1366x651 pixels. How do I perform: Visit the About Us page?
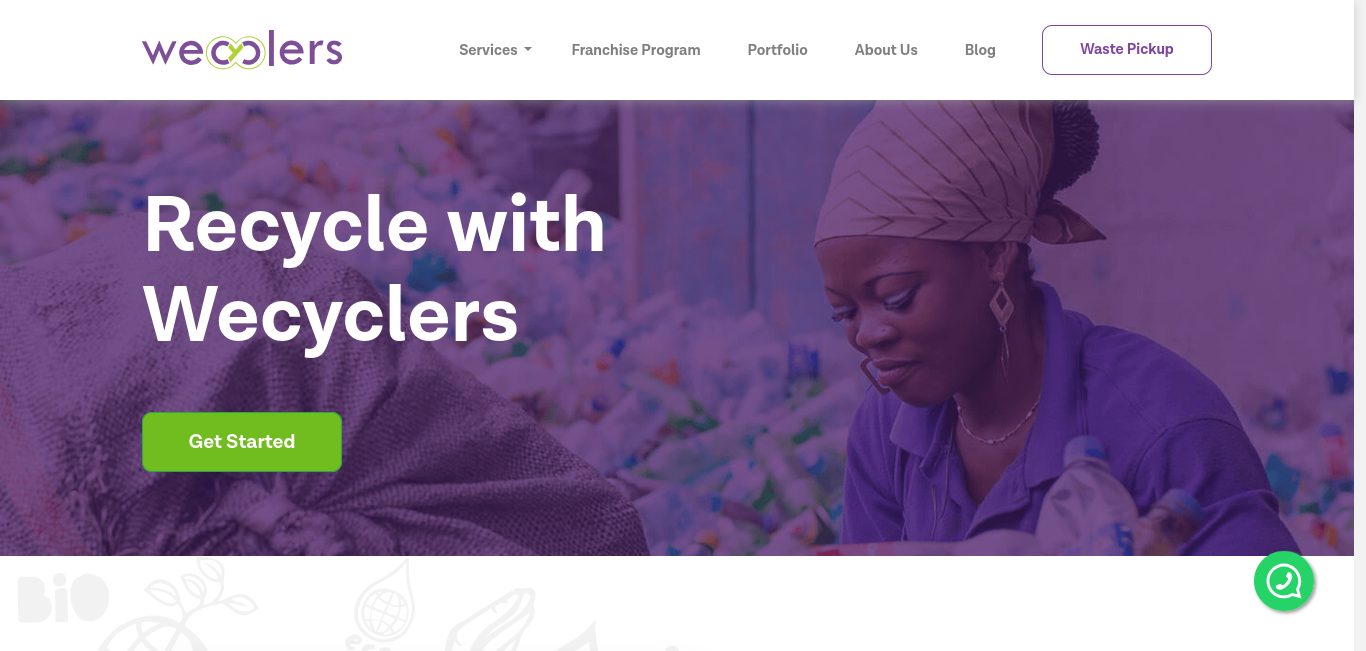tap(886, 50)
